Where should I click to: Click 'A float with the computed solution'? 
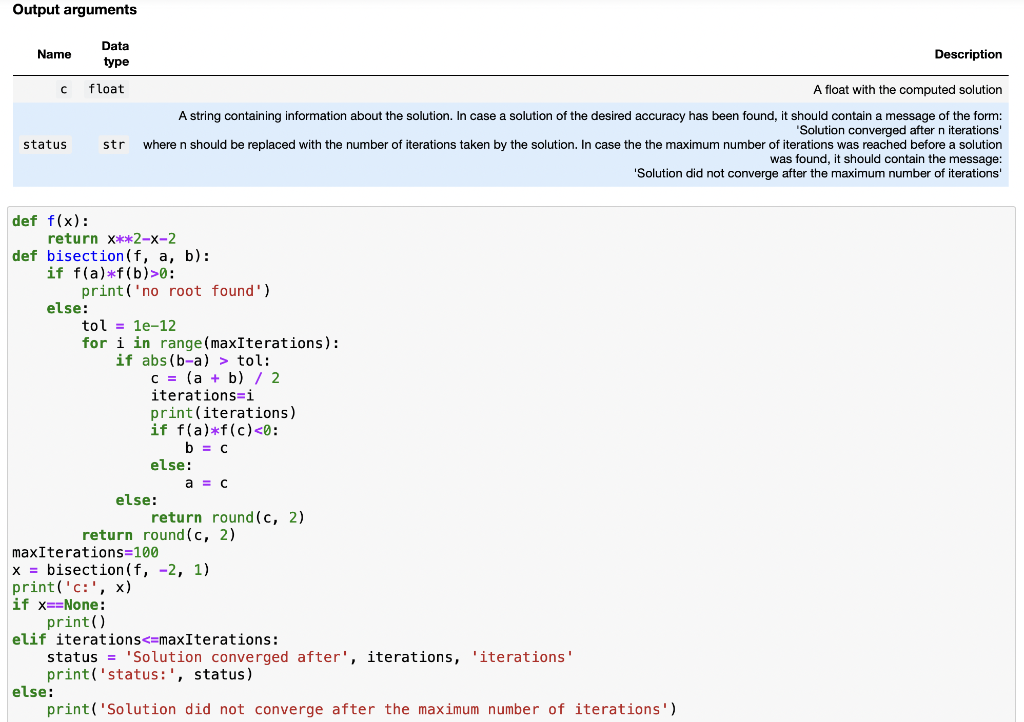pyautogui.click(x=907, y=89)
